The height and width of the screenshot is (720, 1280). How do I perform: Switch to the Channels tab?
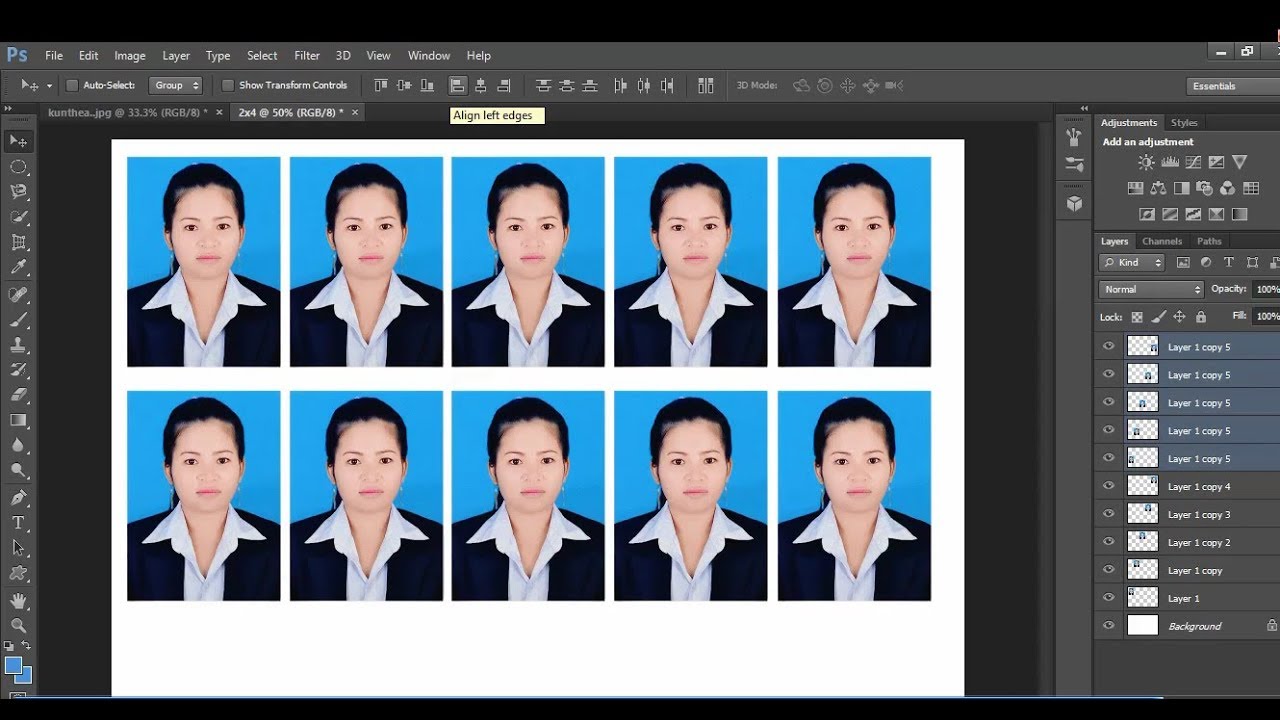click(x=1162, y=241)
